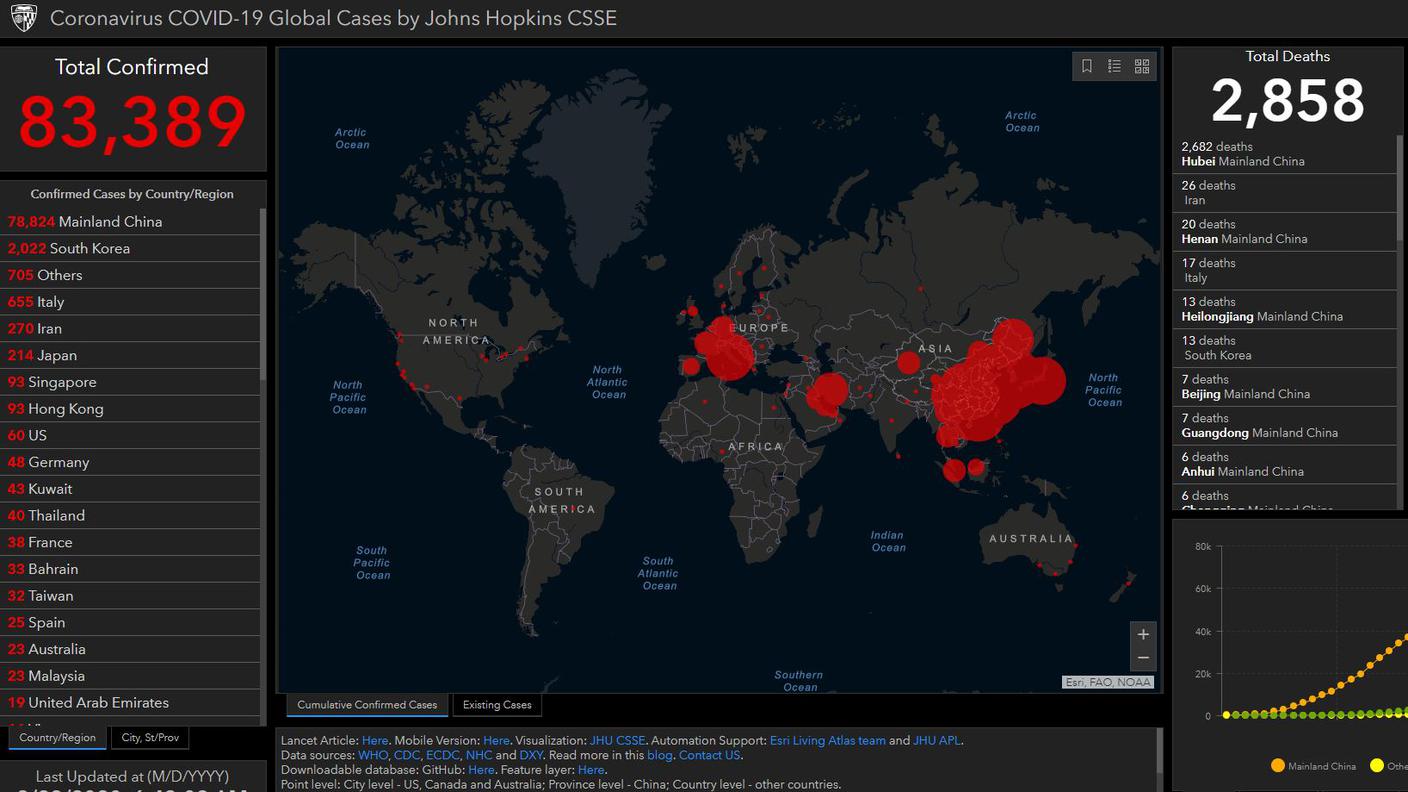Open the Feature layer Here link
This screenshot has width=1408, height=792.
(x=591, y=770)
